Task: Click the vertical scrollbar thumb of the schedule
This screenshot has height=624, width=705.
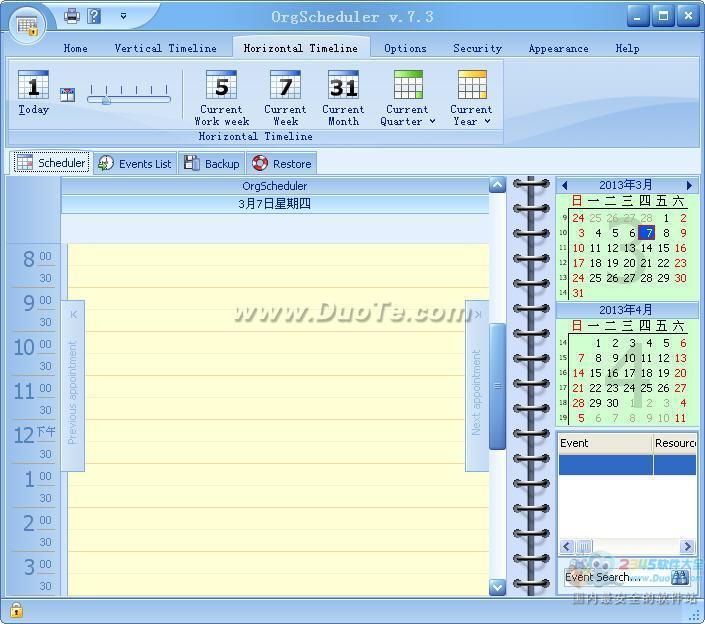Action: (x=497, y=386)
